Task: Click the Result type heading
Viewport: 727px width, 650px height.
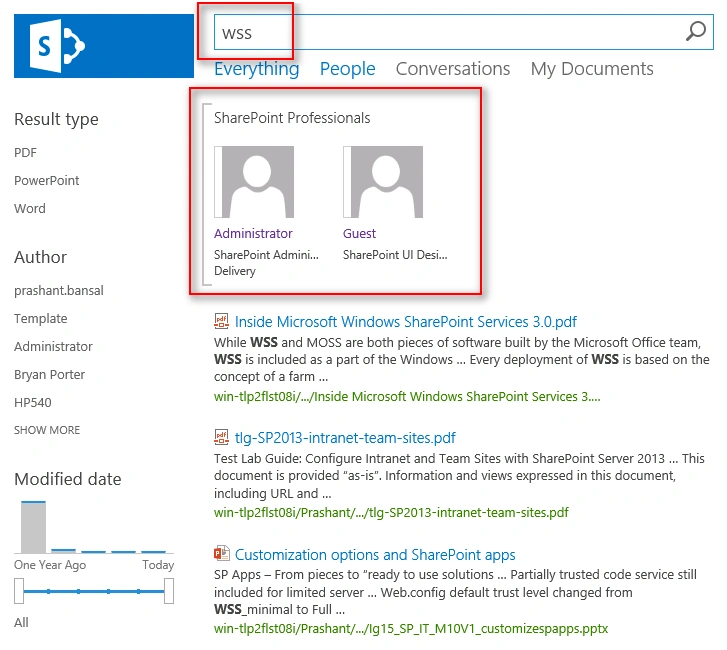Action: point(56,119)
